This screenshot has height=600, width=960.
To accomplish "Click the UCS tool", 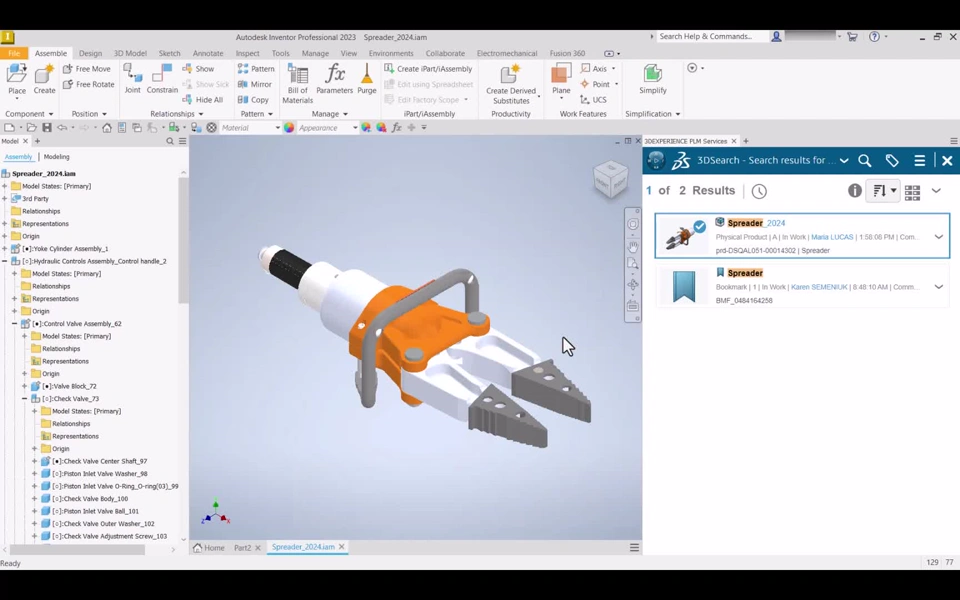I will click(593, 99).
